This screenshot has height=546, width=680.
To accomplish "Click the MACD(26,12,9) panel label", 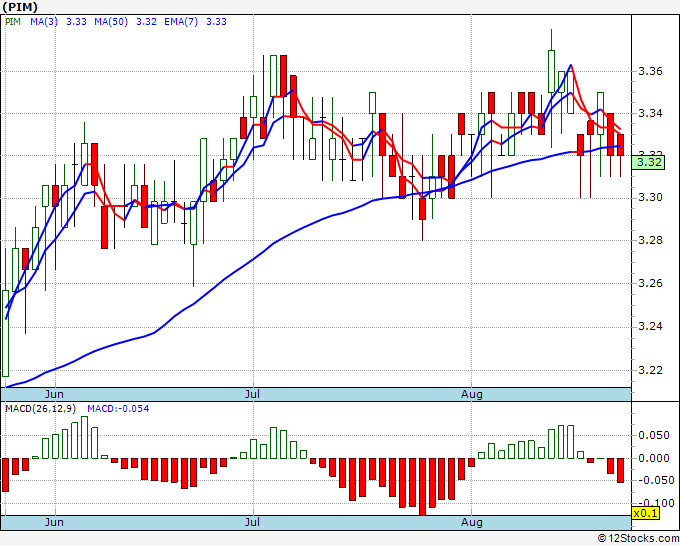I will click(41, 409).
